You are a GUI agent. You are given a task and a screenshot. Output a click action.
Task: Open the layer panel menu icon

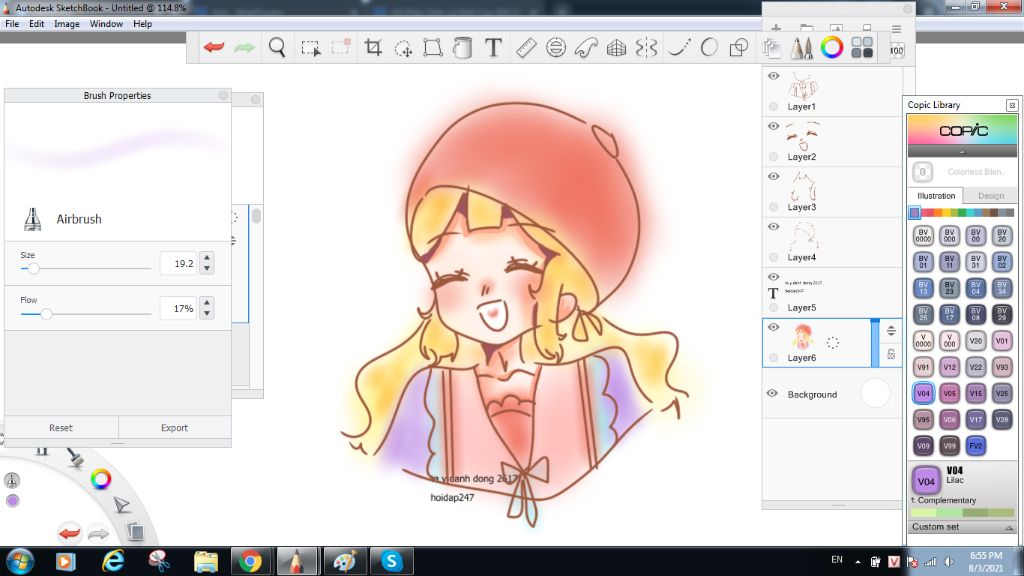896,29
